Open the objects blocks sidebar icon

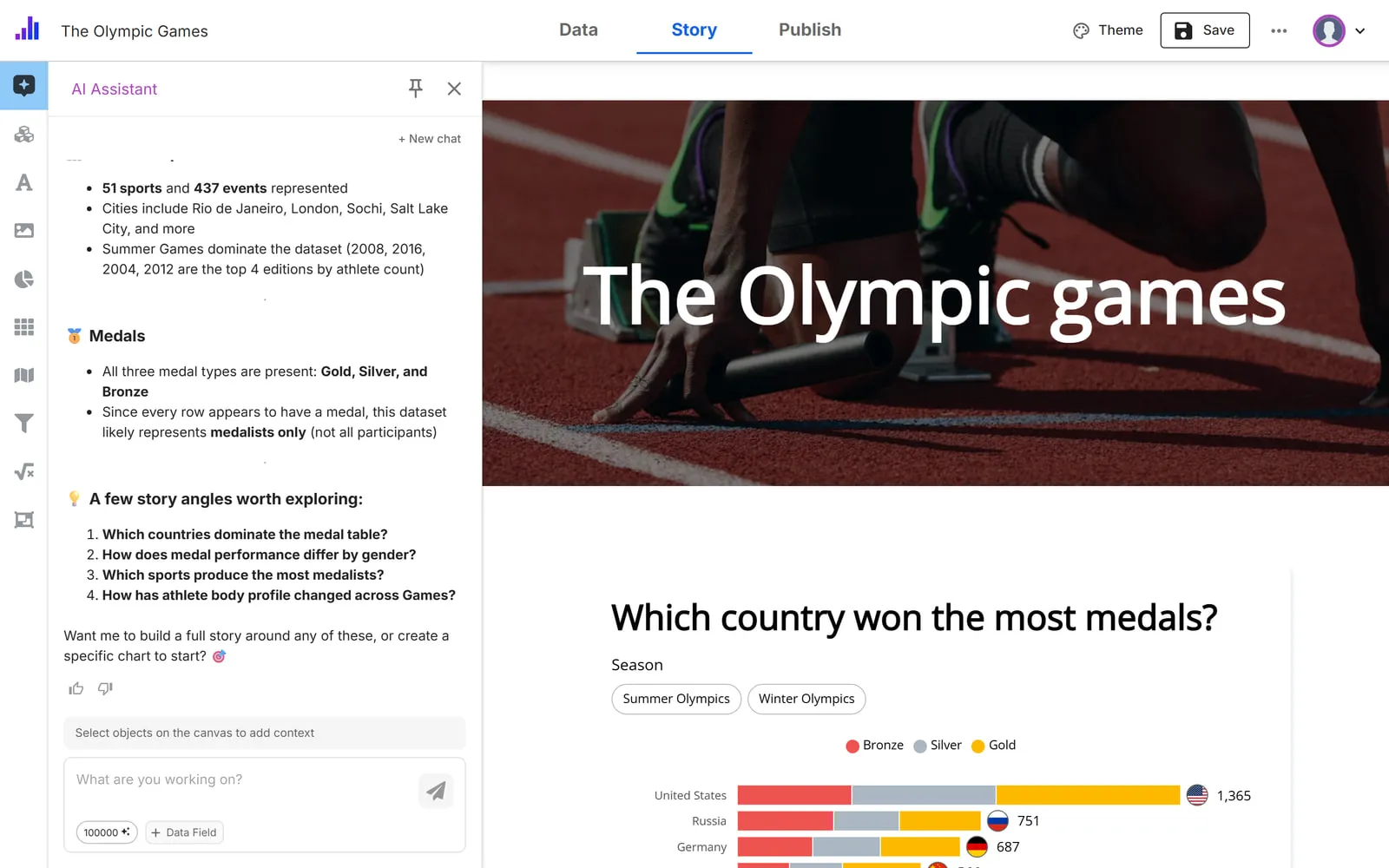[x=23, y=134]
